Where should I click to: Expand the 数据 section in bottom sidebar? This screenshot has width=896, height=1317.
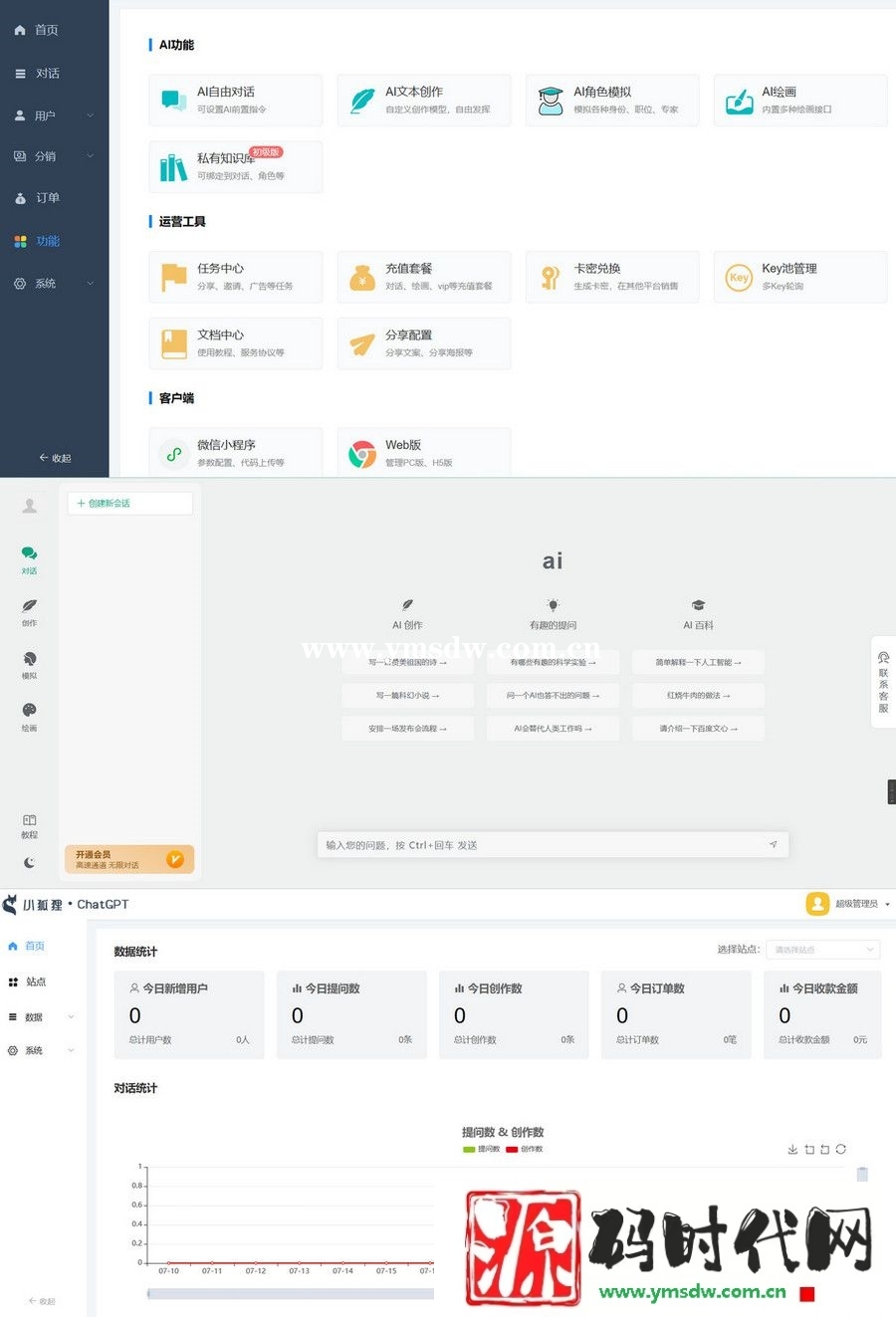30,1017
